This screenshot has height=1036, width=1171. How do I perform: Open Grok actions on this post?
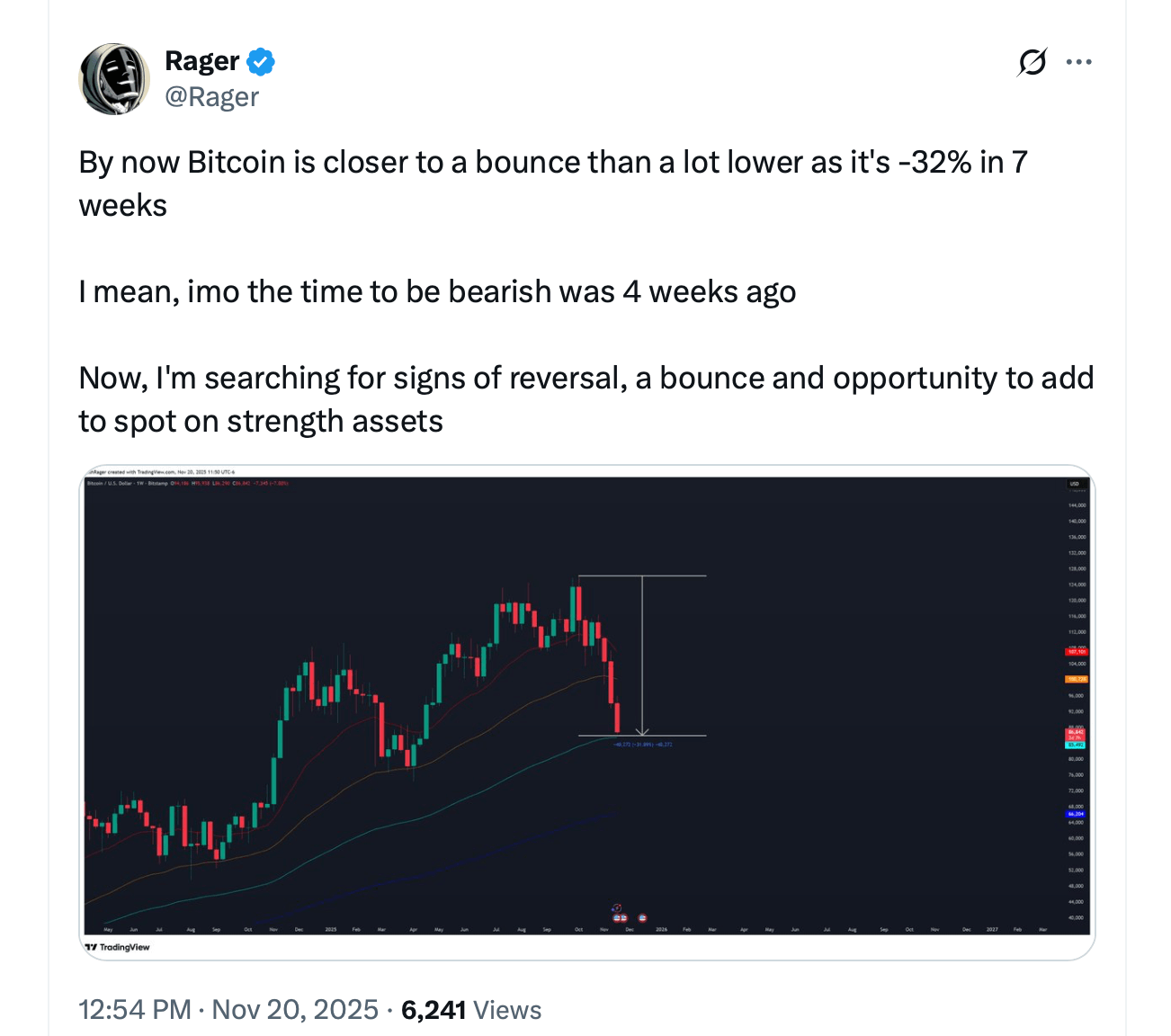(1031, 61)
